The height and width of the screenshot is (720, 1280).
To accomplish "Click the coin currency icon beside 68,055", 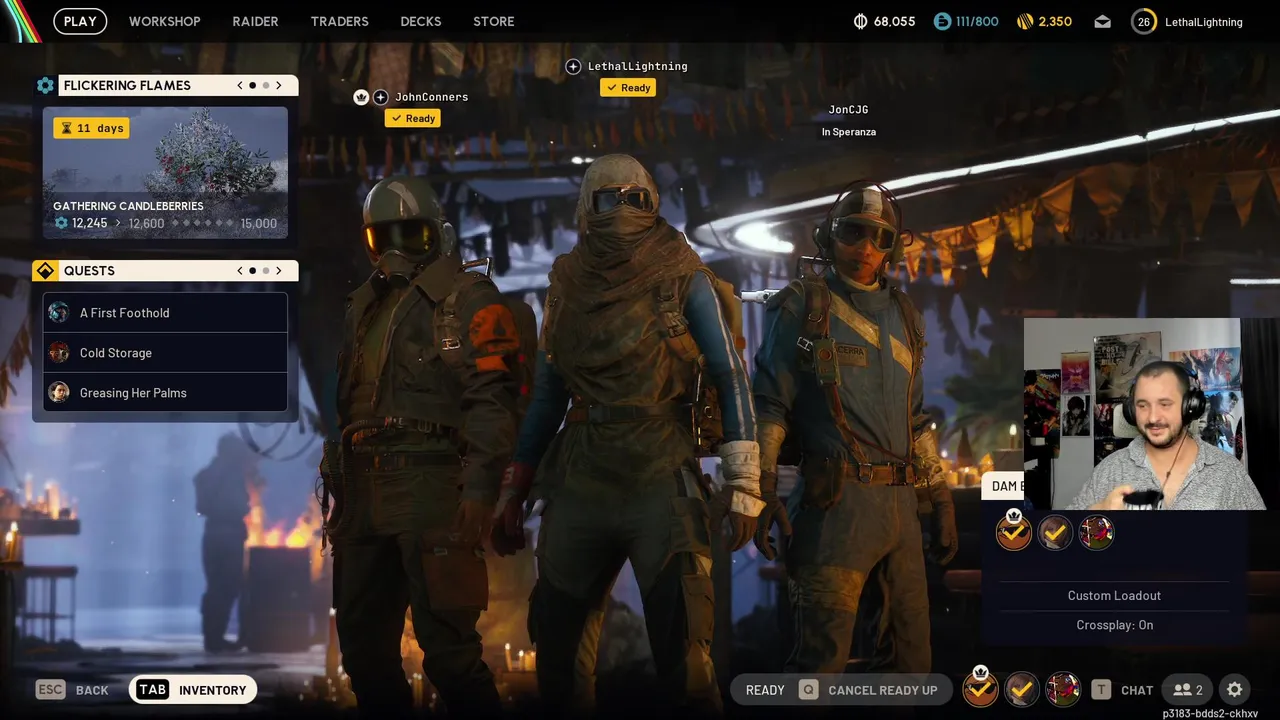I will [x=860, y=21].
